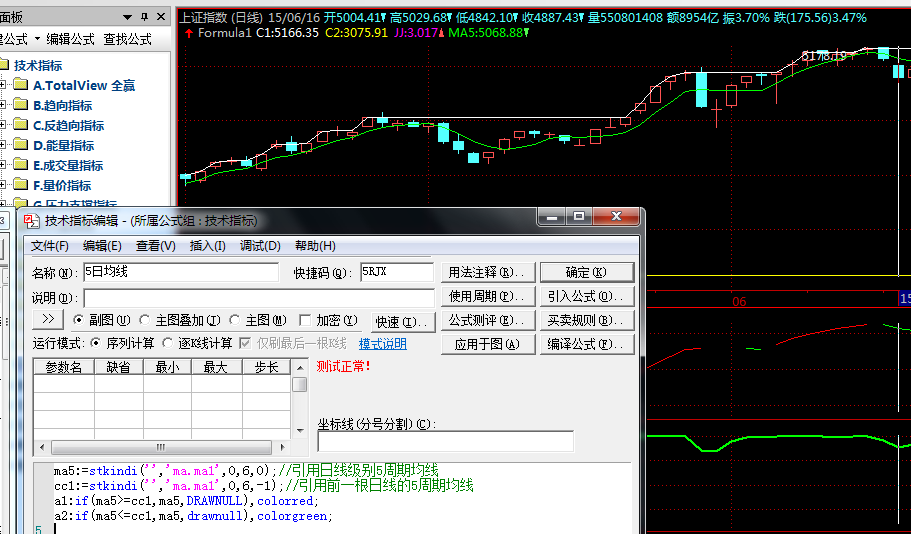Image resolution: width=911 pixels, height=534 pixels.
Task: Select 逐K线计算 run mode
Action: 168,343
